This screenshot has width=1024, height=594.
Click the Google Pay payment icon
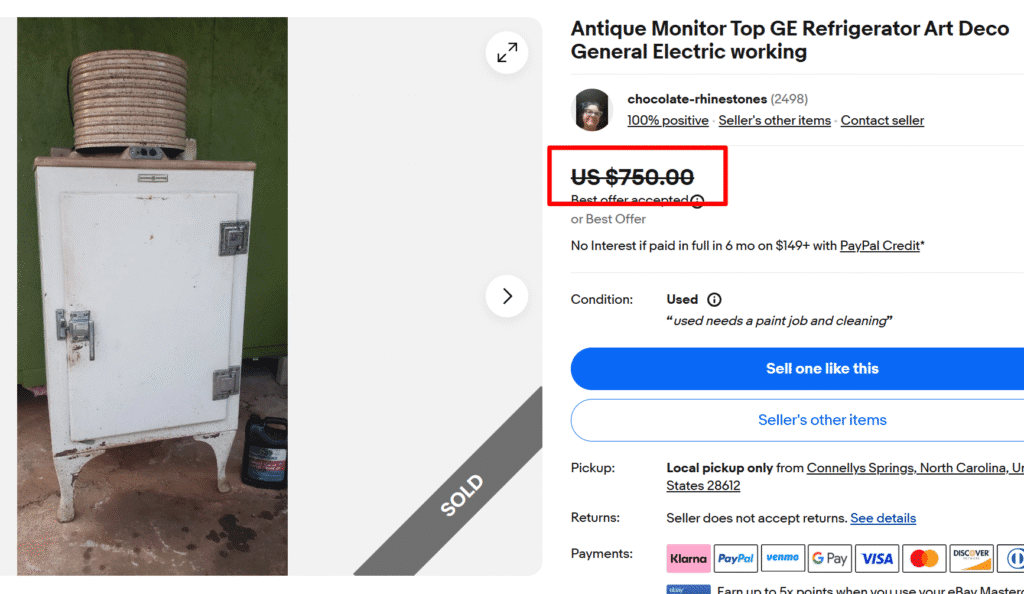tap(830, 558)
